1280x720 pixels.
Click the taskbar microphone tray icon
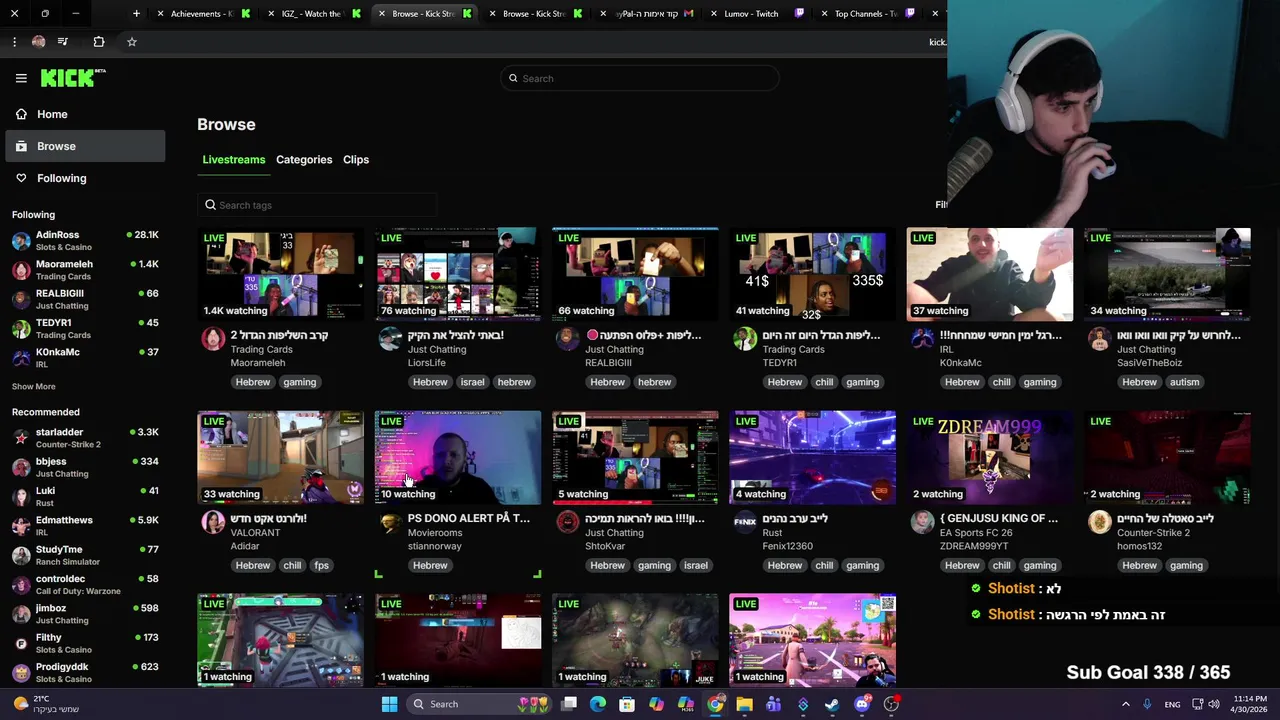(1147, 704)
